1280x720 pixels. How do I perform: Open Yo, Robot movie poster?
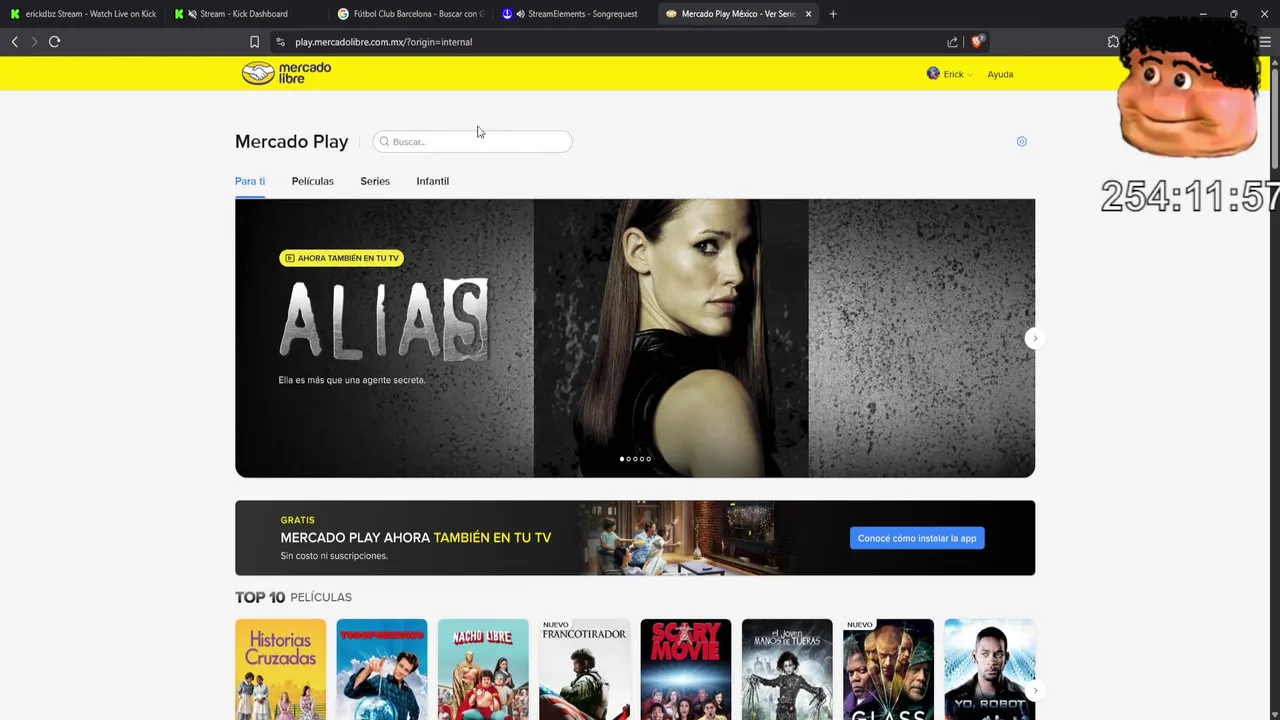click(990, 669)
